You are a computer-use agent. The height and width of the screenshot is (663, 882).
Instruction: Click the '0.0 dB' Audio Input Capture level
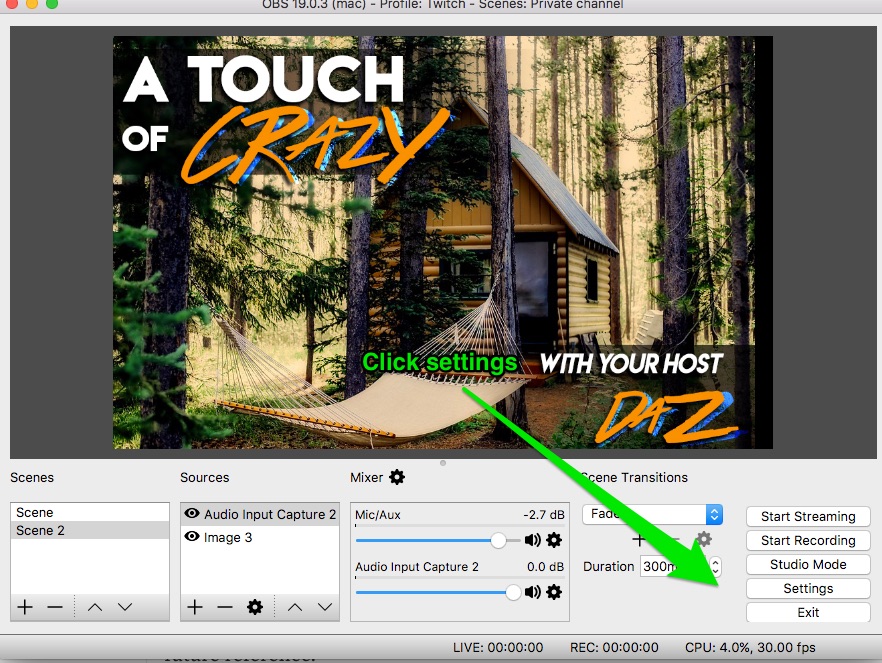tap(545, 566)
